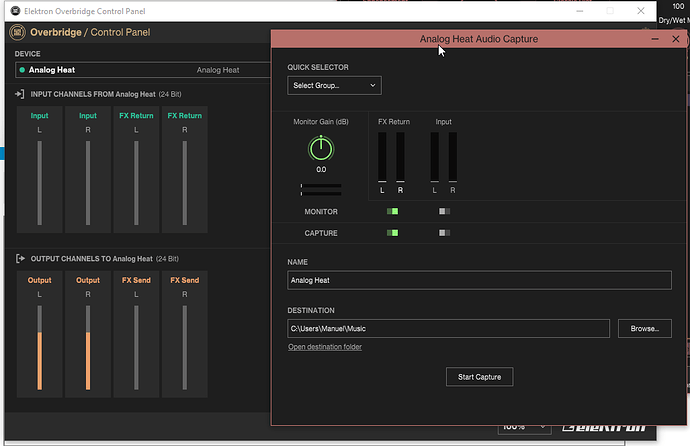Click the QUICK SELECTOR label
Viewport: 690px width, 446px height.
(318, 67)
